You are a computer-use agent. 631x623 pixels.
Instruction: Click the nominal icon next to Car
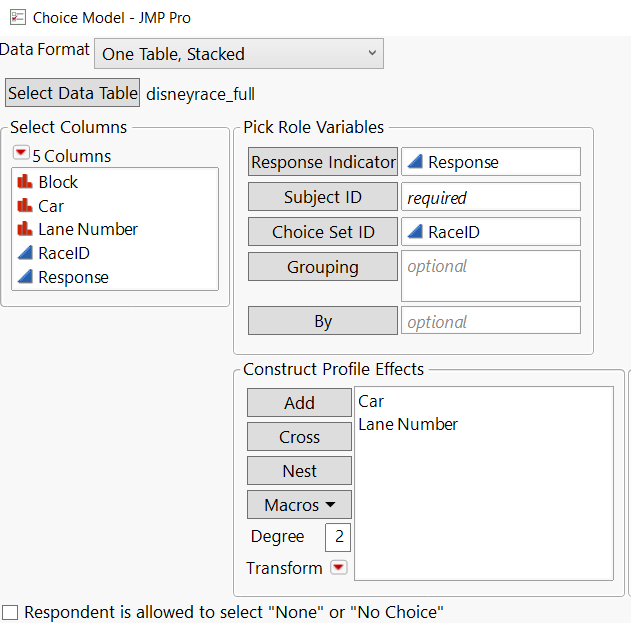point(25,206)
